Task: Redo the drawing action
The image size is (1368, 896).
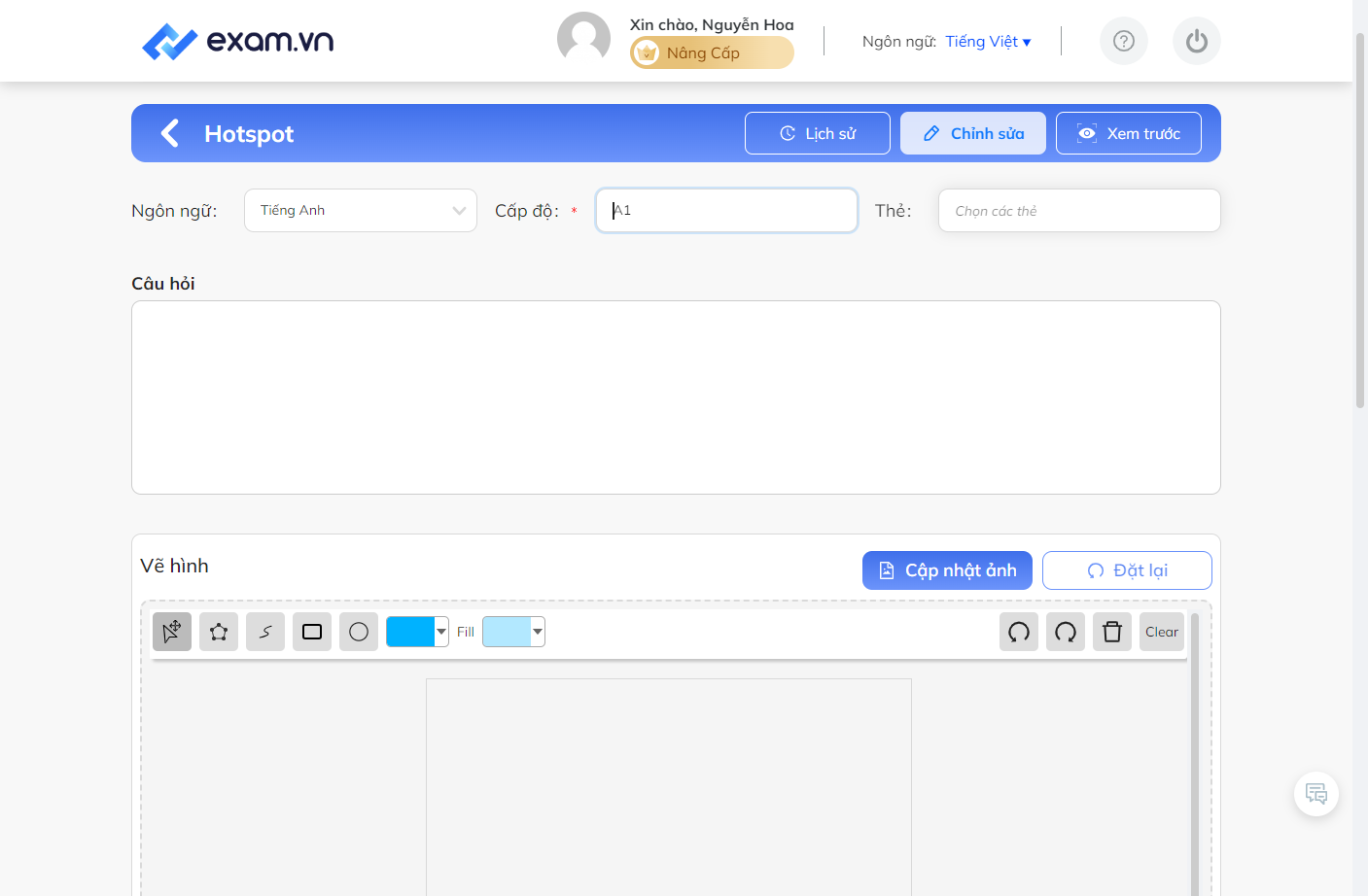Action: [x=1066, y=632]
